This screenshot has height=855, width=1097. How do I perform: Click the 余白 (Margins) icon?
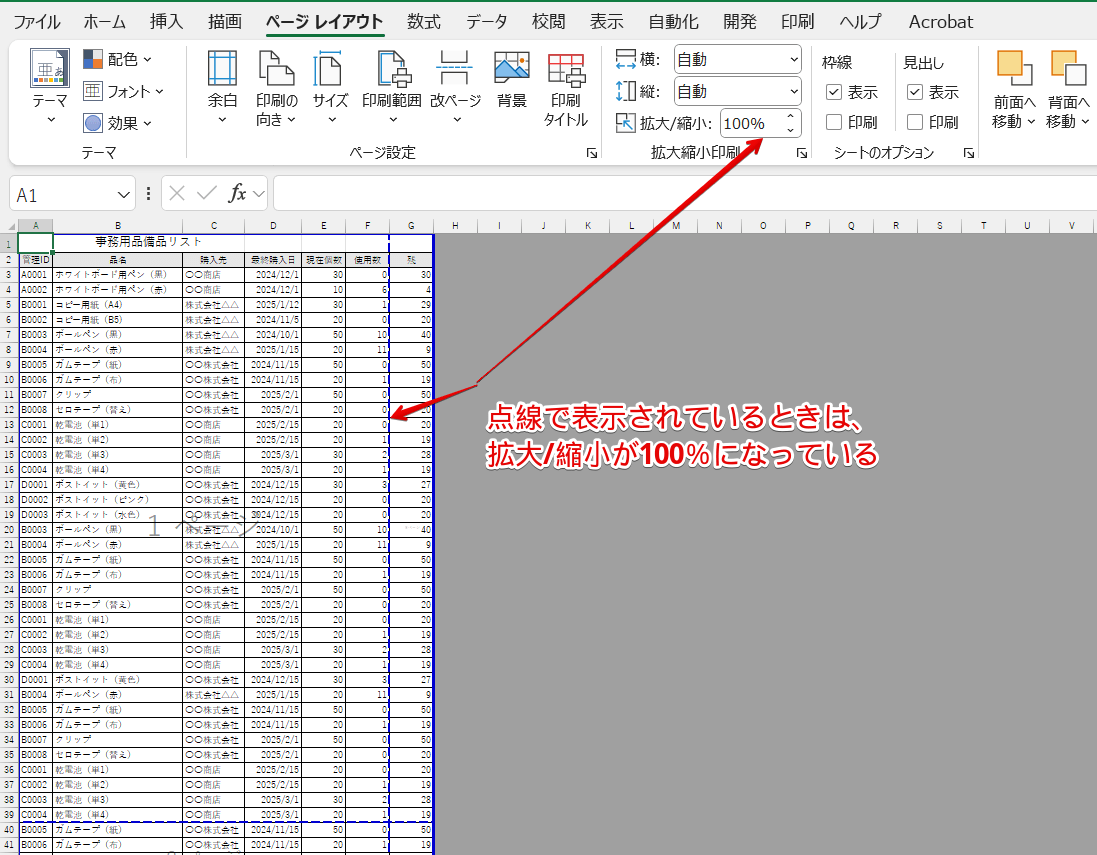(222, 70)
